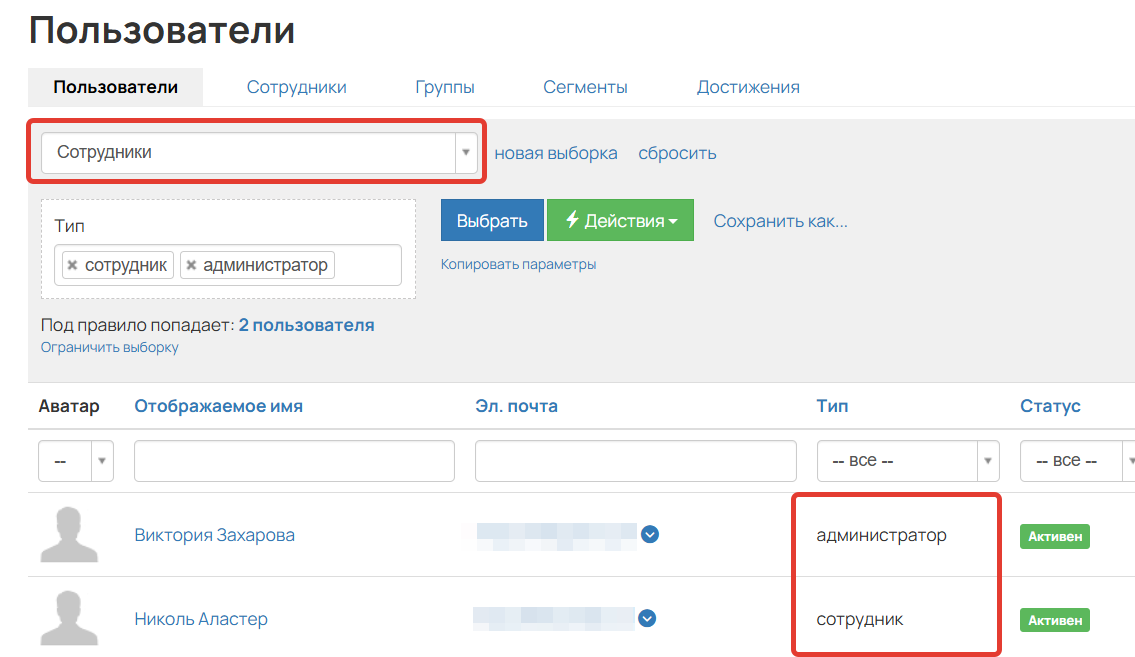
Task: Click the Отображаемое имя filter input field
Action: click(x=294, y=460)
